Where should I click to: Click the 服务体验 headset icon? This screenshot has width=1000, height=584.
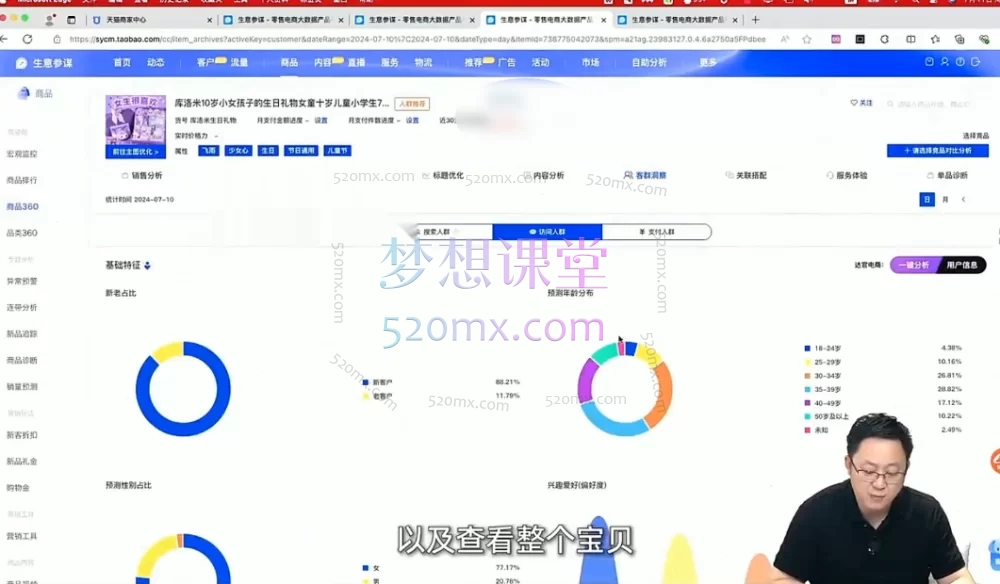pos(830,175)
